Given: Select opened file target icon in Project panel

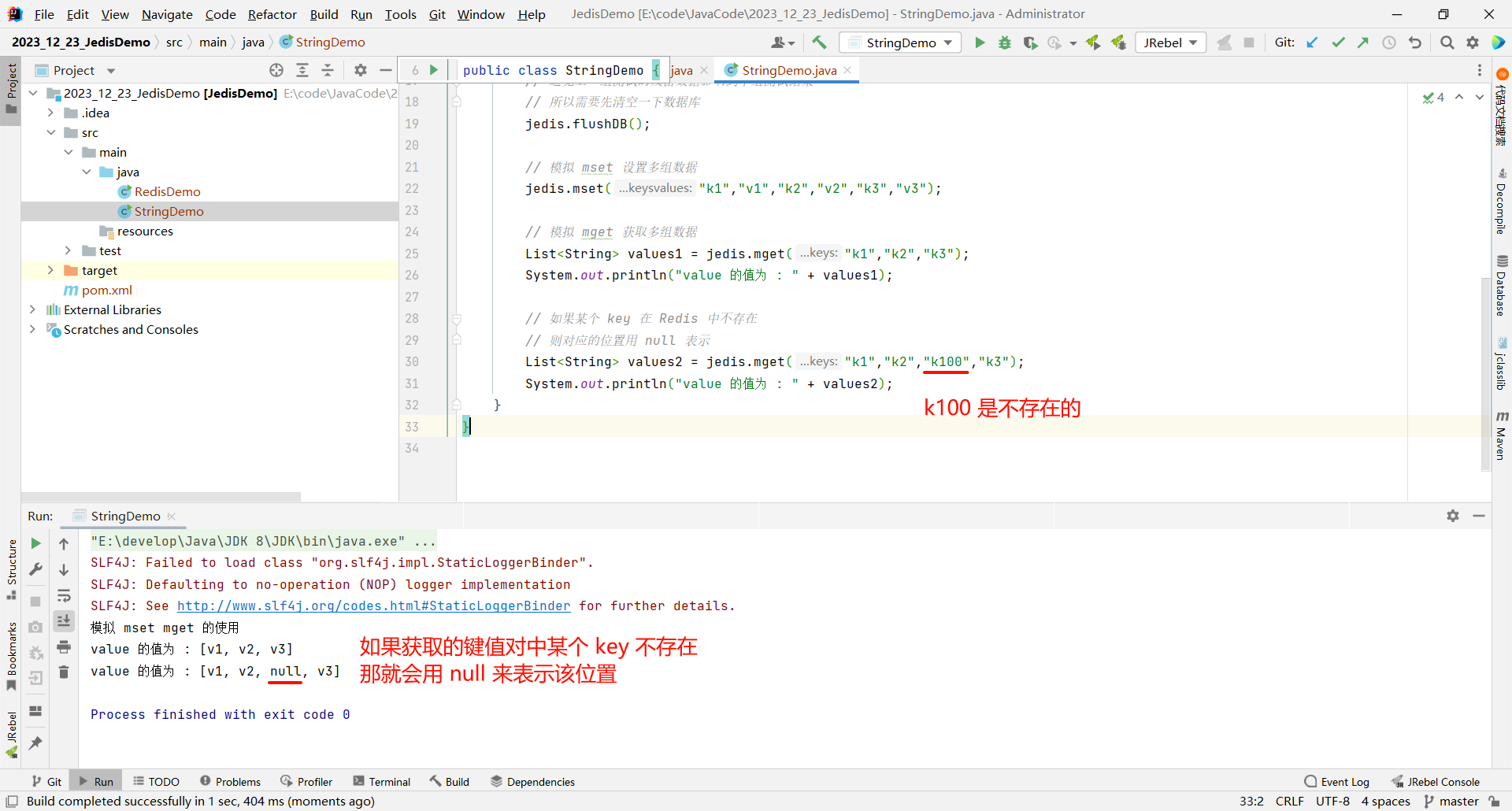Looking at the screenshot, I should [276, 70].
